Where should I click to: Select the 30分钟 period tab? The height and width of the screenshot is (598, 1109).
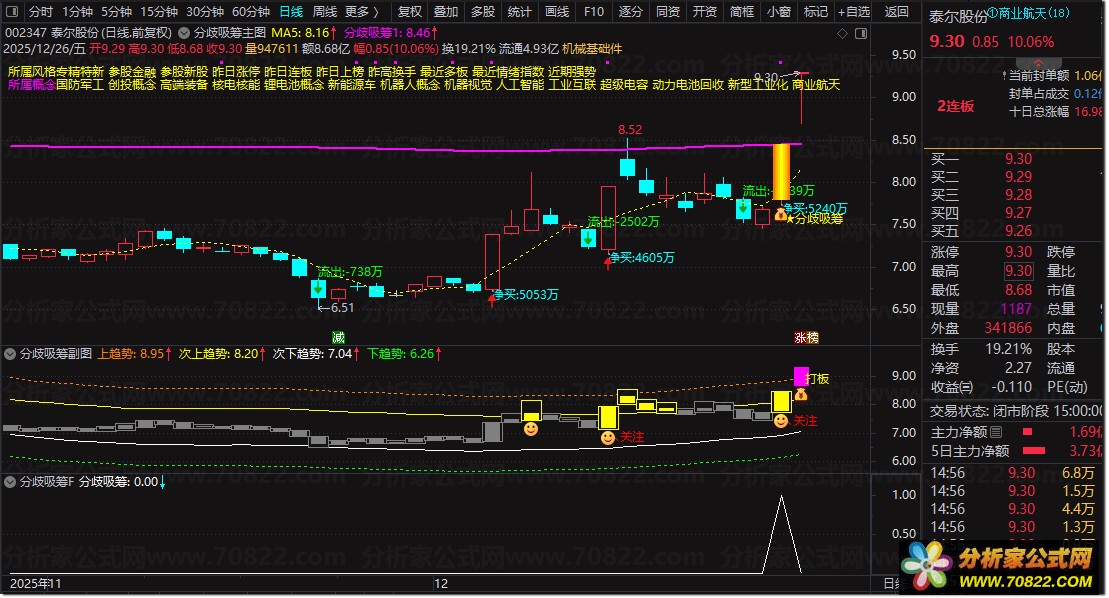(205, 11)
